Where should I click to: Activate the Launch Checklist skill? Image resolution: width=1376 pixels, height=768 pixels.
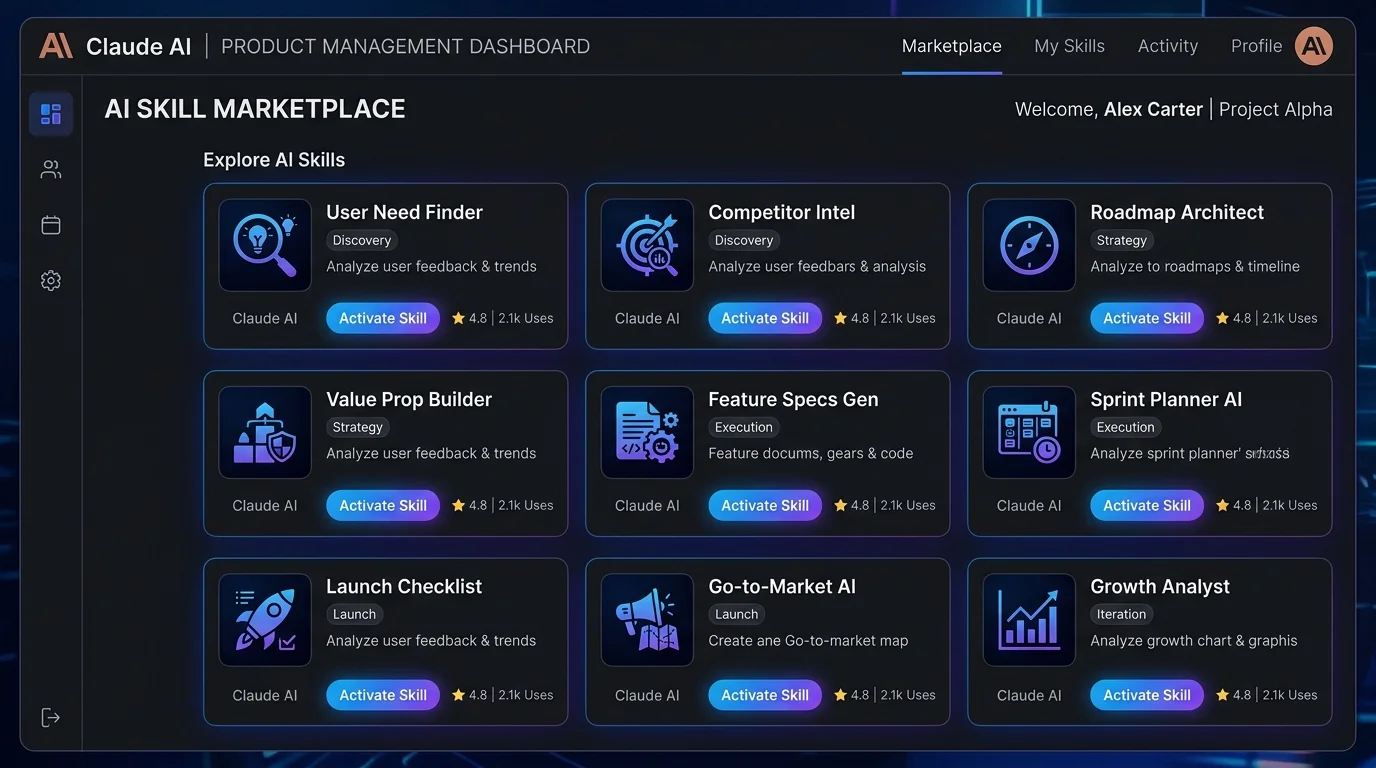click(x=383, y=695)
